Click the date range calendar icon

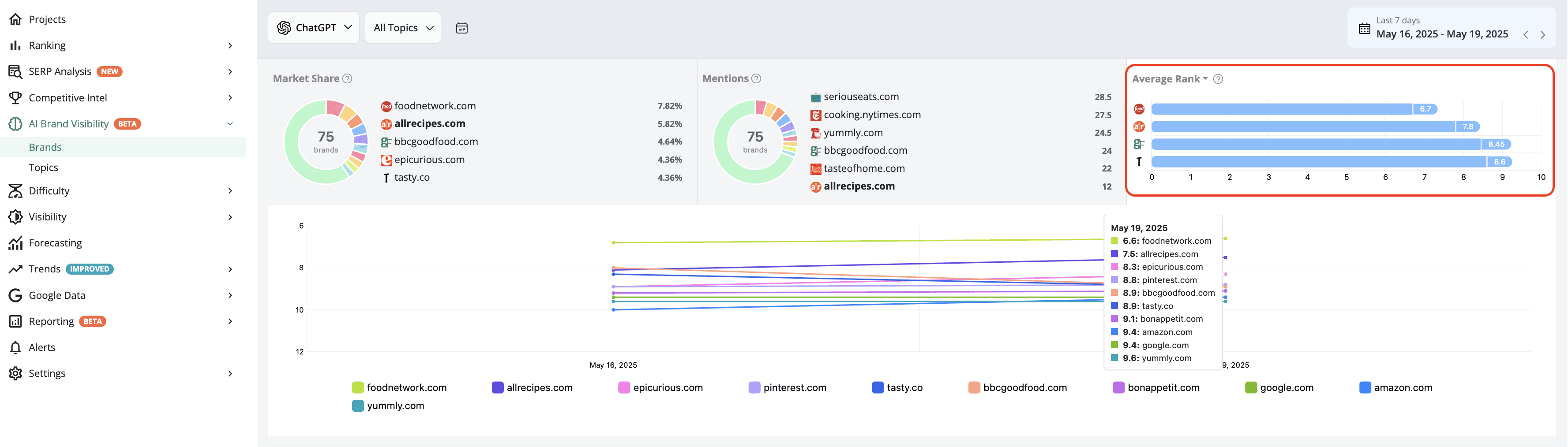pyautogui.click(x=1365, y=29)
